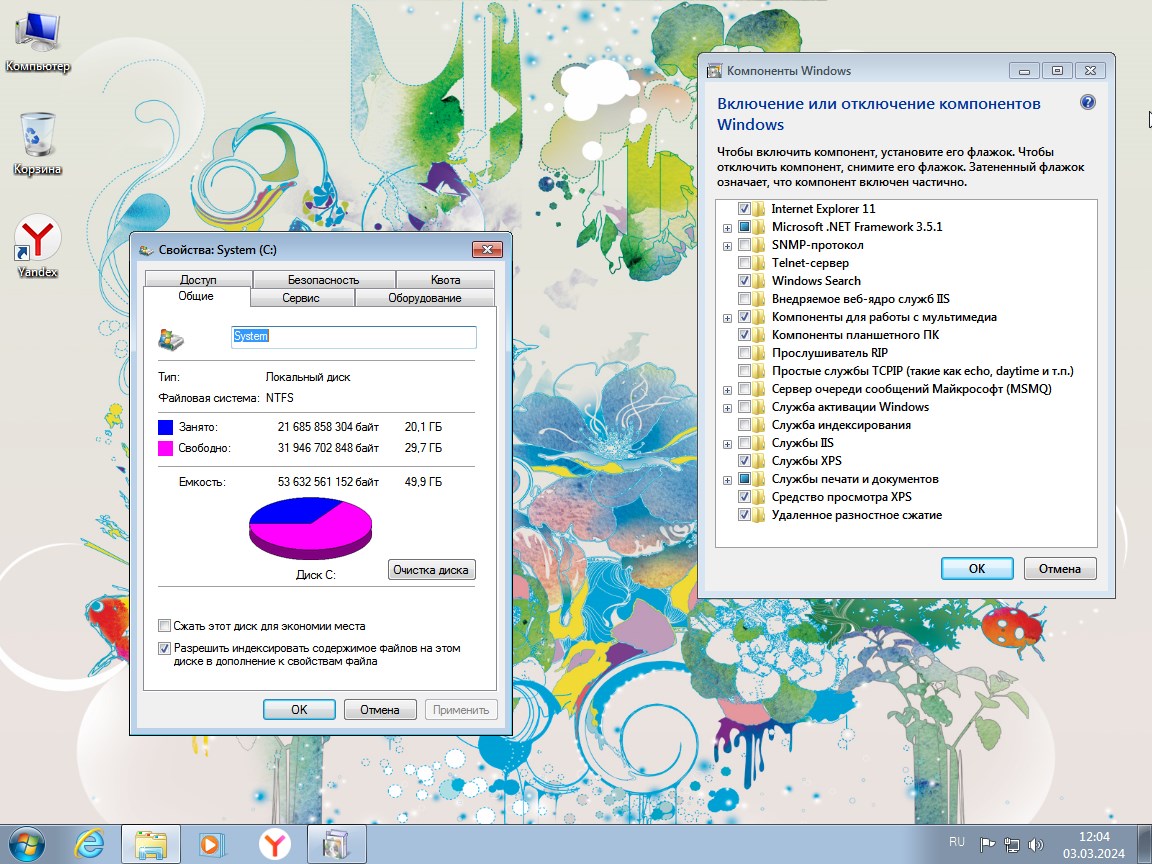Switch to the Оборудование tab
Viewport: 1152px width, 864px height.
point(425,298)
